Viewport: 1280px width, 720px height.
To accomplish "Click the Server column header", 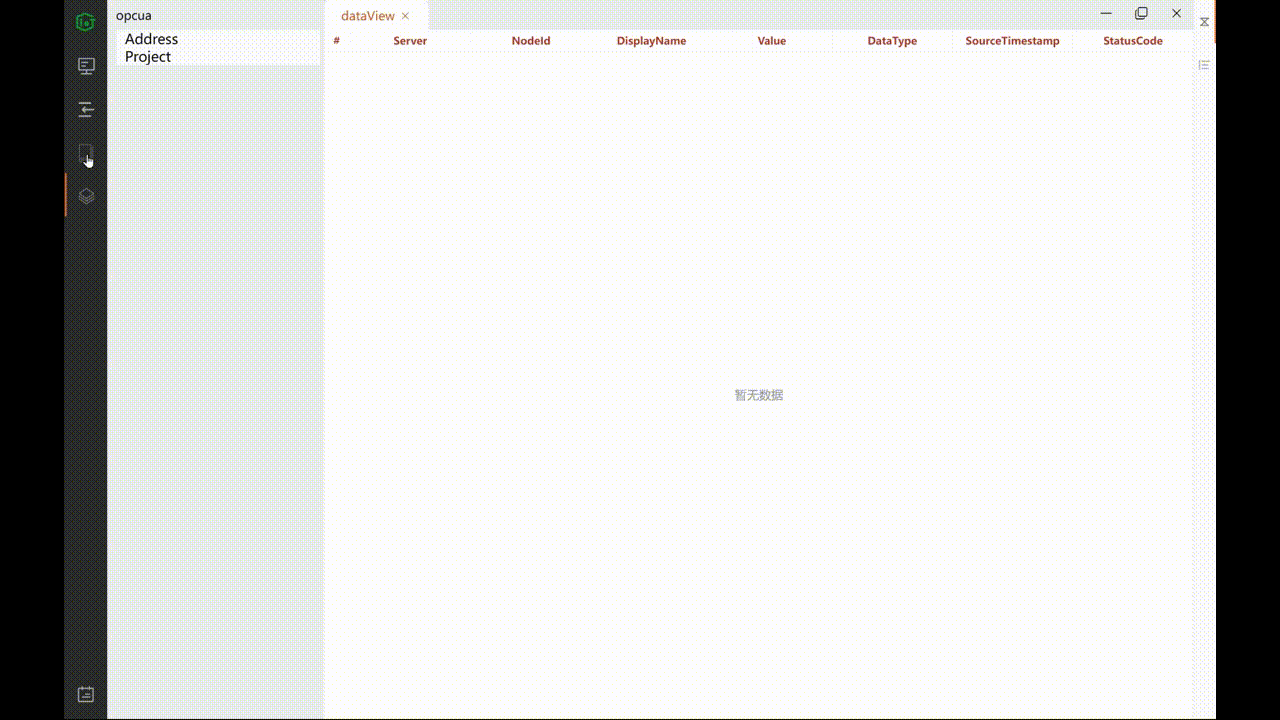I will 410,41.
